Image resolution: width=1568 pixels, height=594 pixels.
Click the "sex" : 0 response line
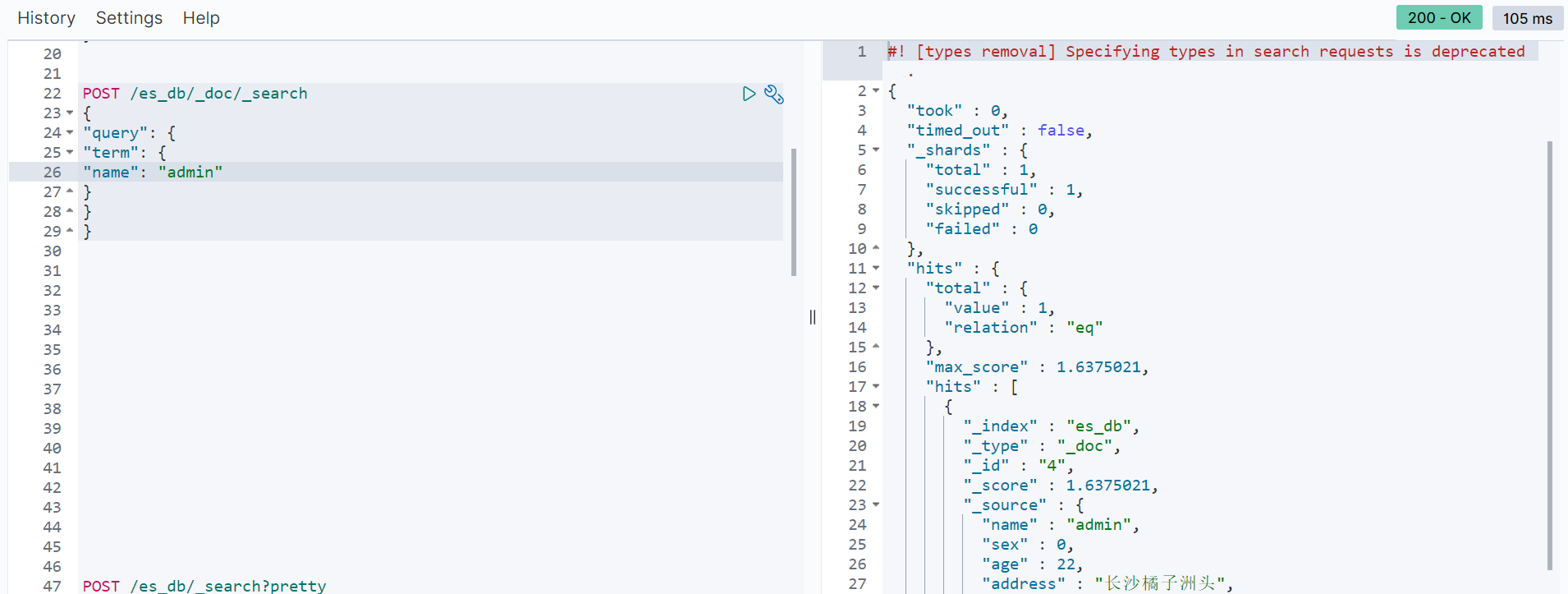(x=1028, y=545)
